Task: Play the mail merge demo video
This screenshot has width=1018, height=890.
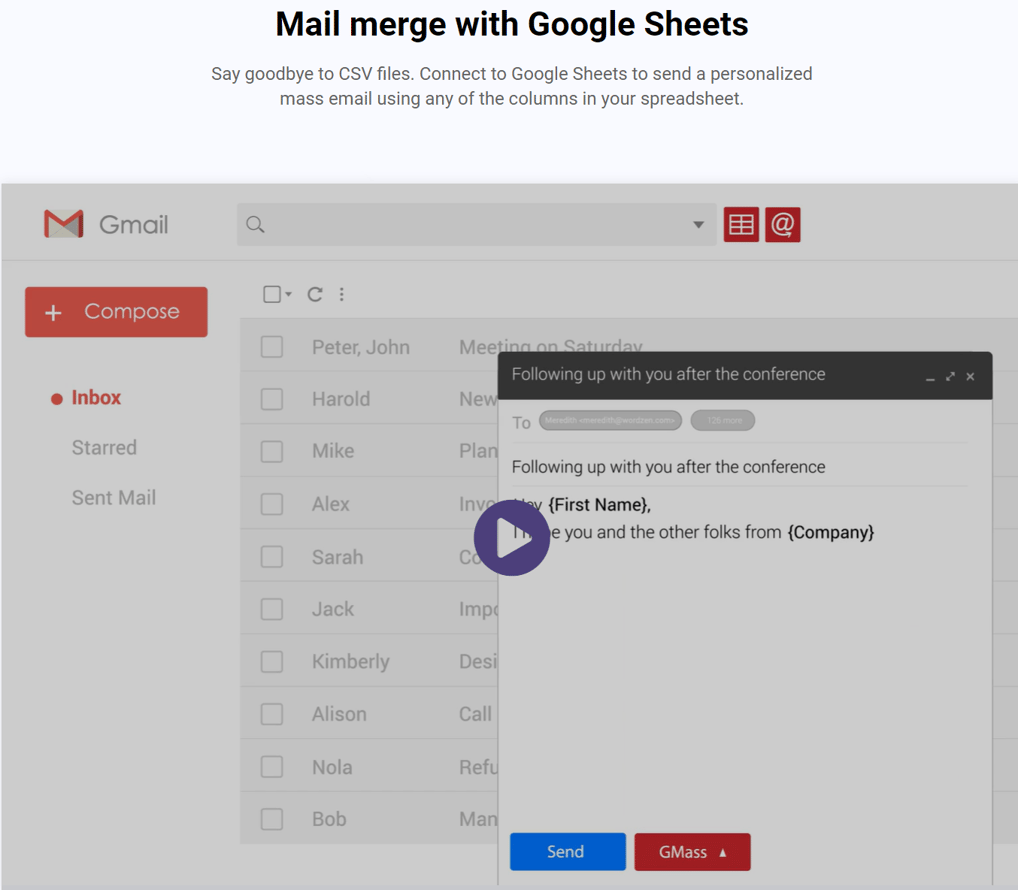Action: [x=512, y=538]
